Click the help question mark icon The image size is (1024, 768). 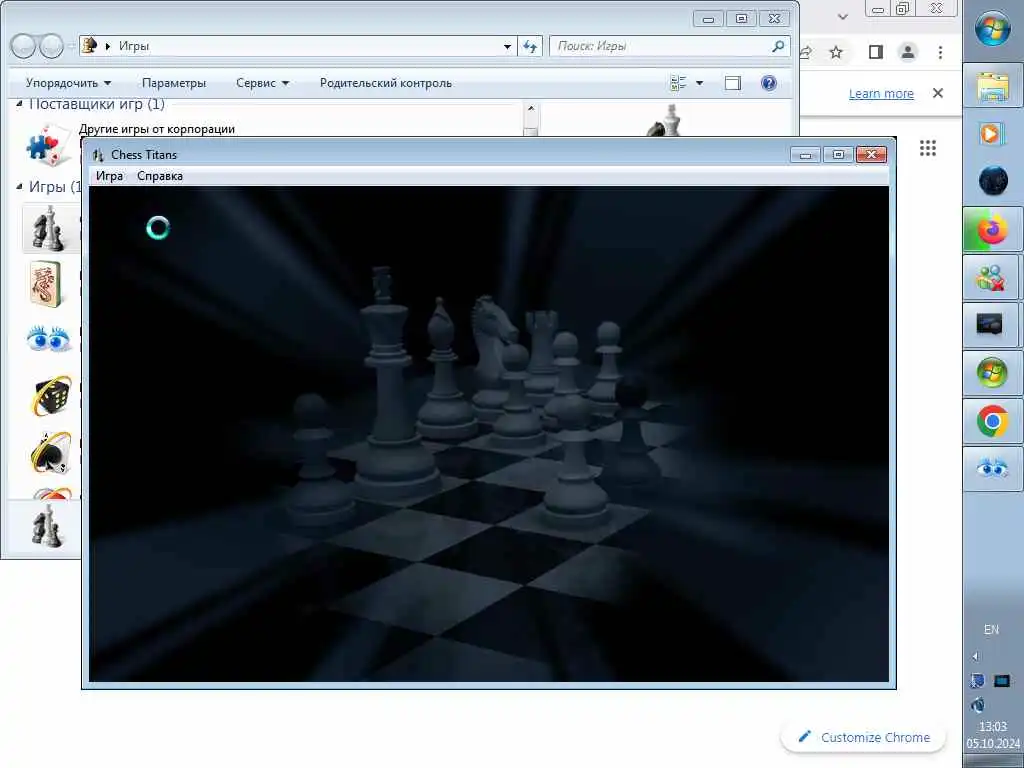click(769, 83)
